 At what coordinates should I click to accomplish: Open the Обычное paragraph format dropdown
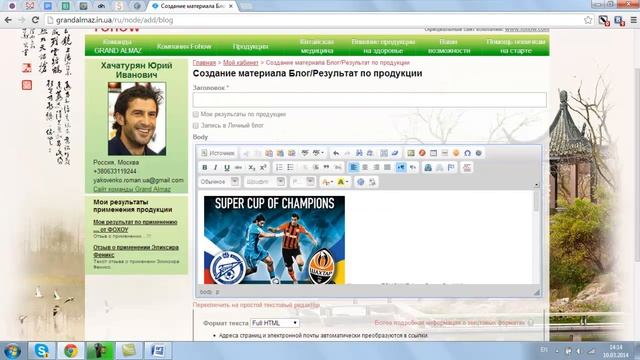tap(219, 182)
